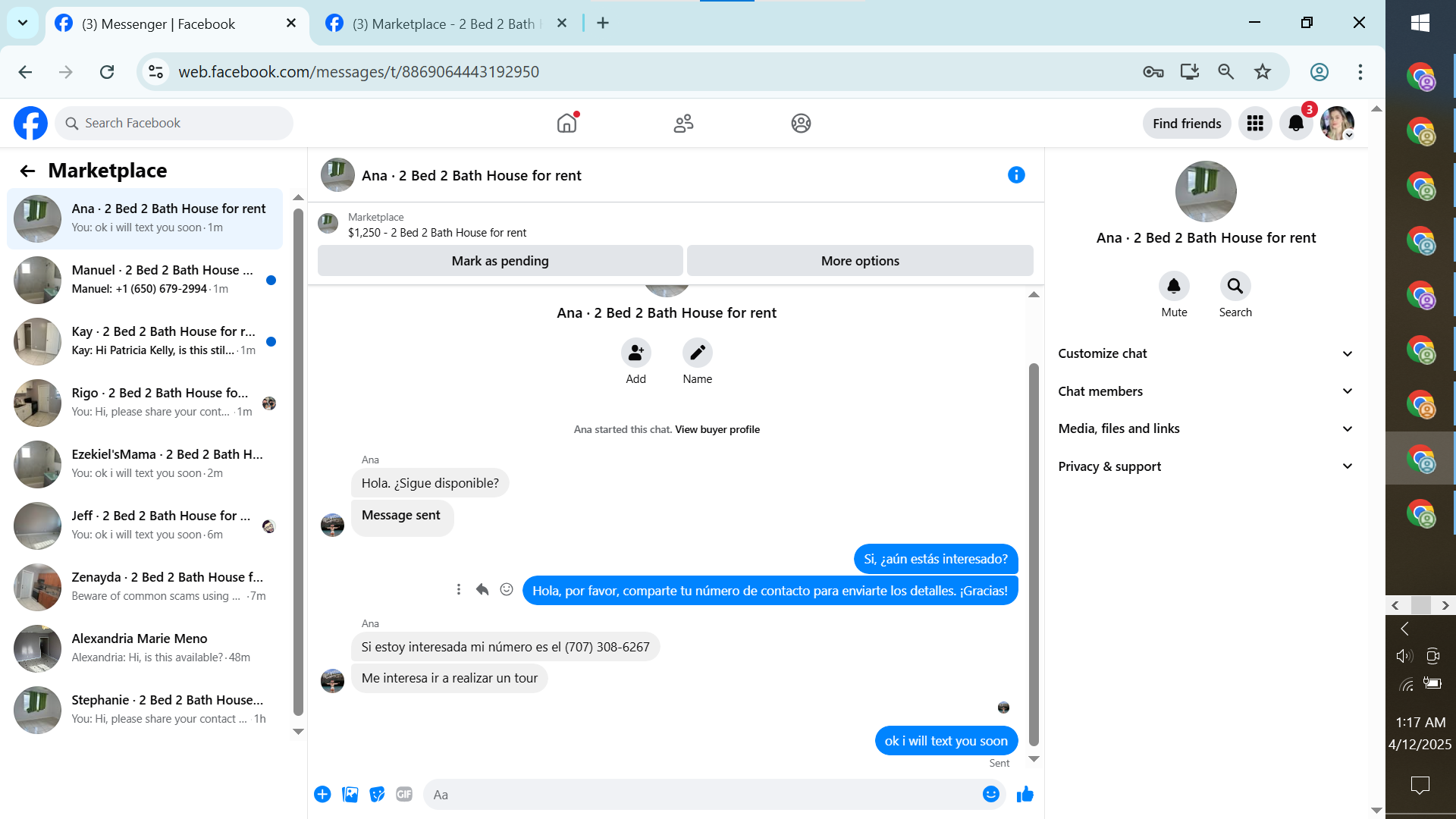The height and width of the screenshot is (819, 1456).
Task: Open Stephanie's 2 Bed 2 Bath conversation
Action: click(x=145, y=710)
